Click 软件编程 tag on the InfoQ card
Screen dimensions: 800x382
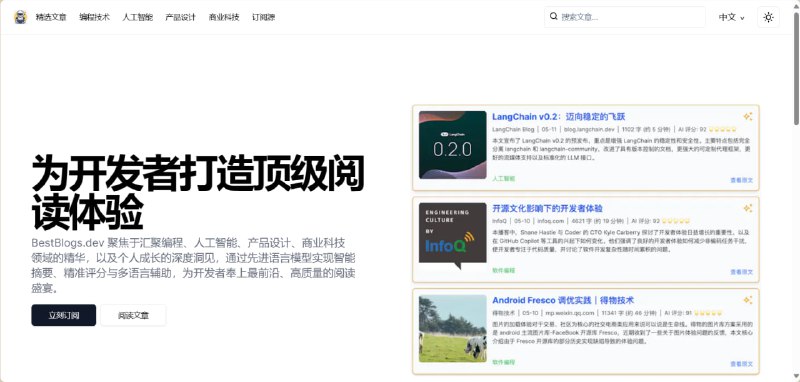coord(504,270)
